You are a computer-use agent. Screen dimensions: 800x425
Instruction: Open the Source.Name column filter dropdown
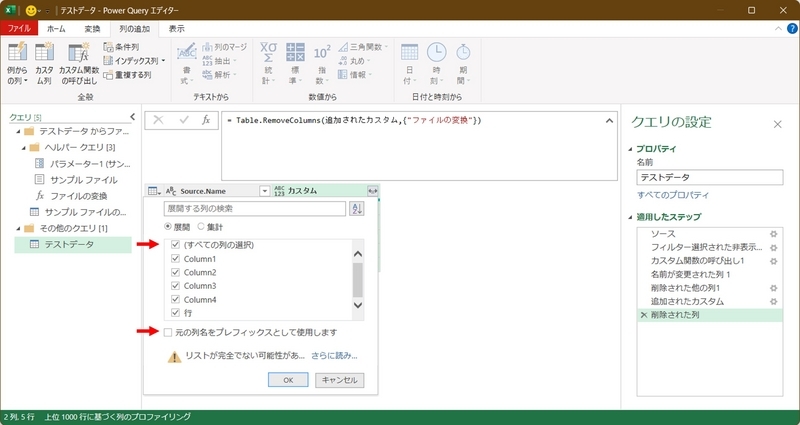(x=264, y=191)
